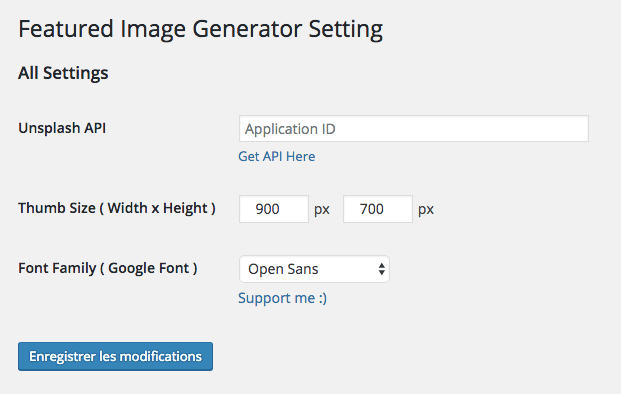
Task: Open the Open Sans font family dropdown
Action: click(314, 269)
